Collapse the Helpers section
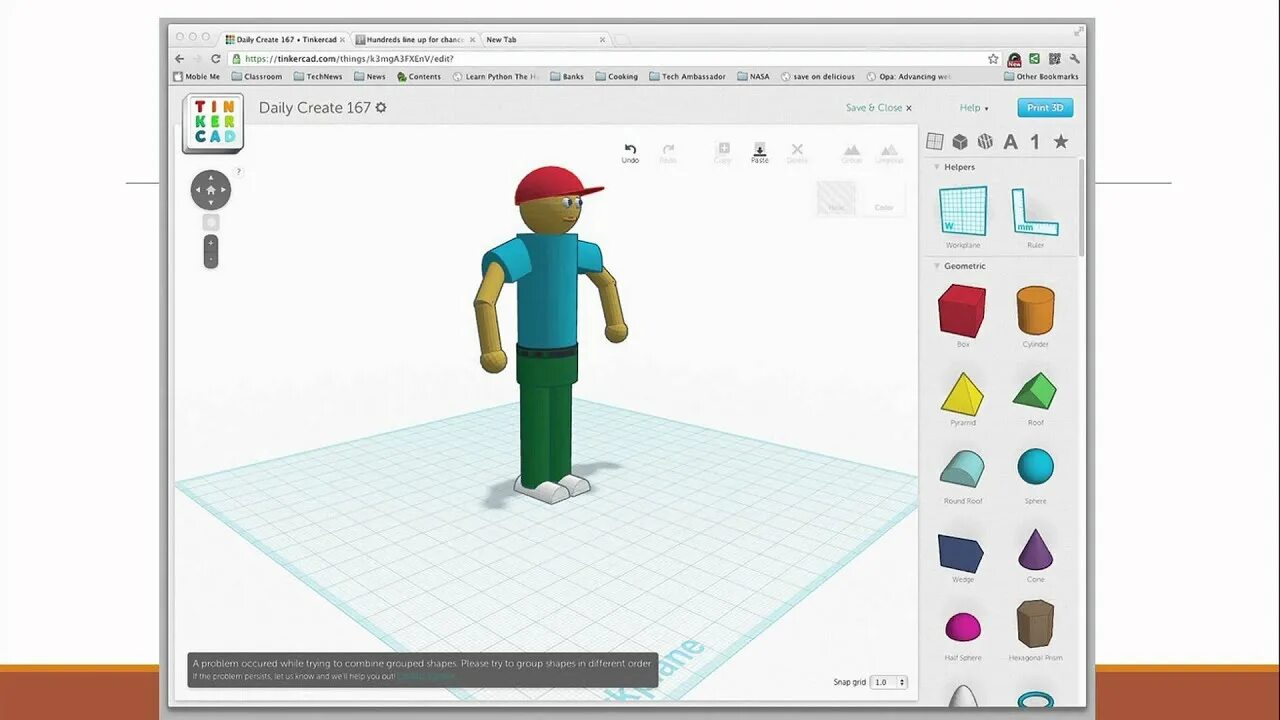Viewport: 1280px width, 720px height. (937, 167)
